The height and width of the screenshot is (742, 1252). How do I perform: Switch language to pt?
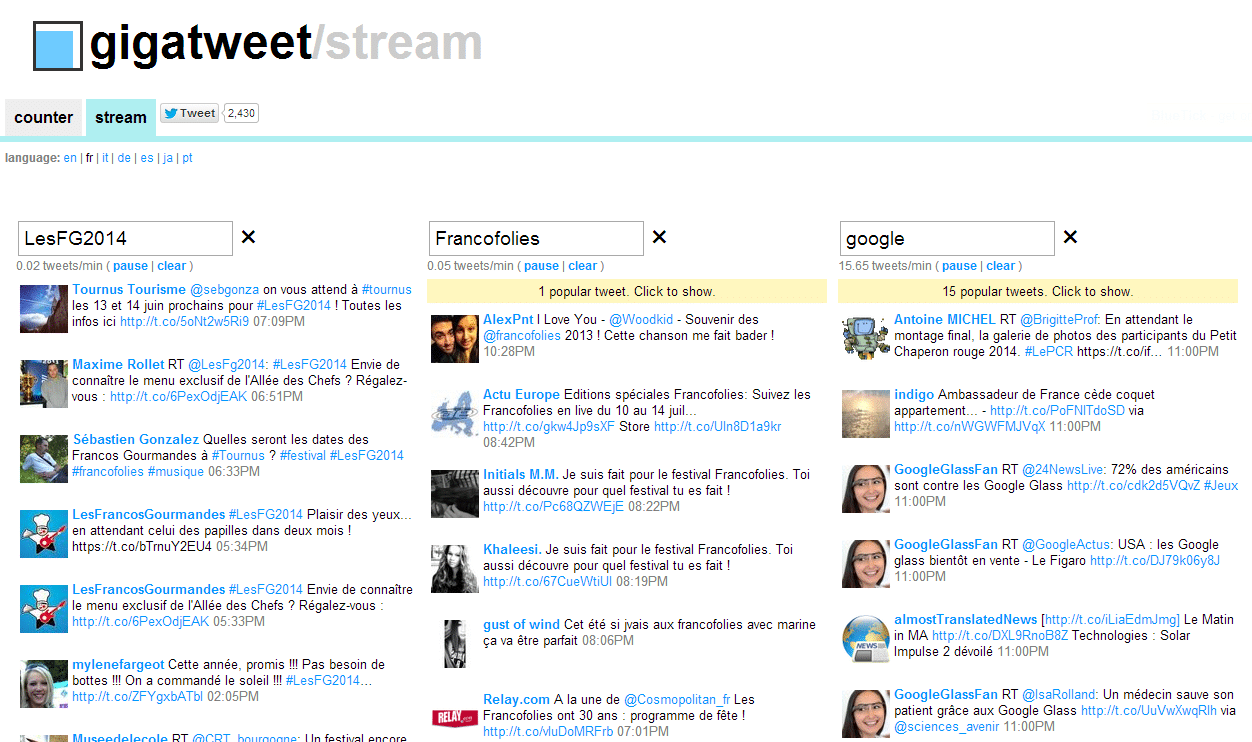[x=187, y=158]
